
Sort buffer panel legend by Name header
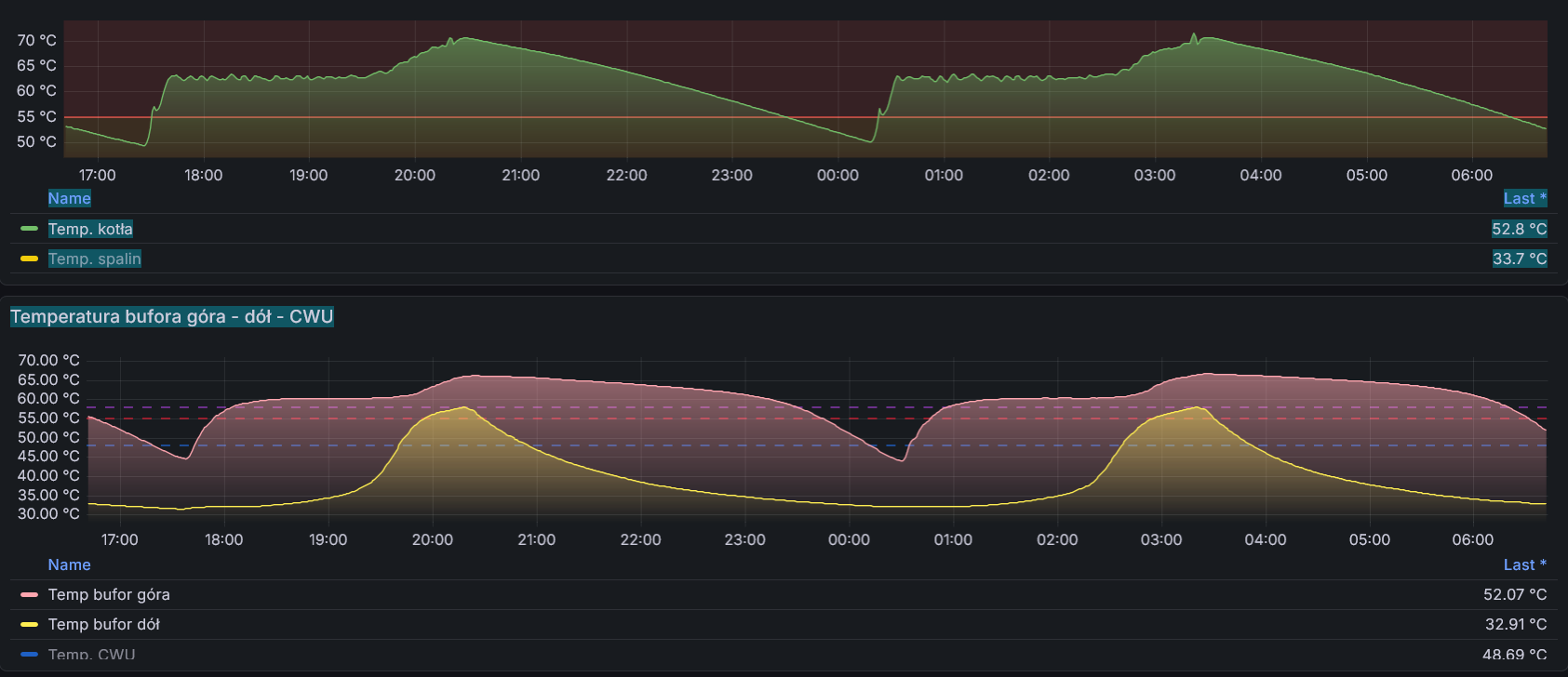[x=69, y=564]
